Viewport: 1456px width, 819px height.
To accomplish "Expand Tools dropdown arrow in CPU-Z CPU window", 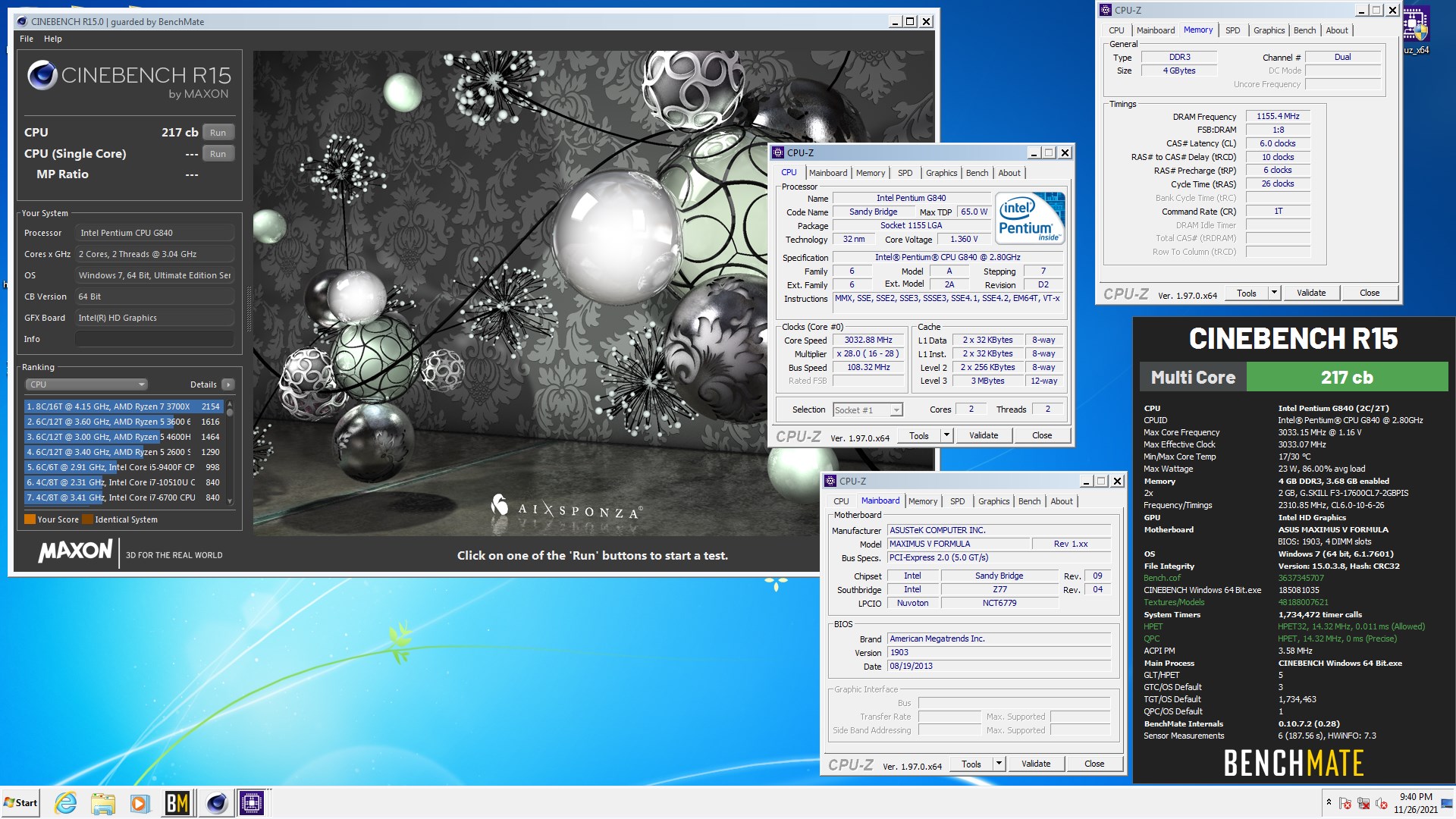I will coord(946,435).
